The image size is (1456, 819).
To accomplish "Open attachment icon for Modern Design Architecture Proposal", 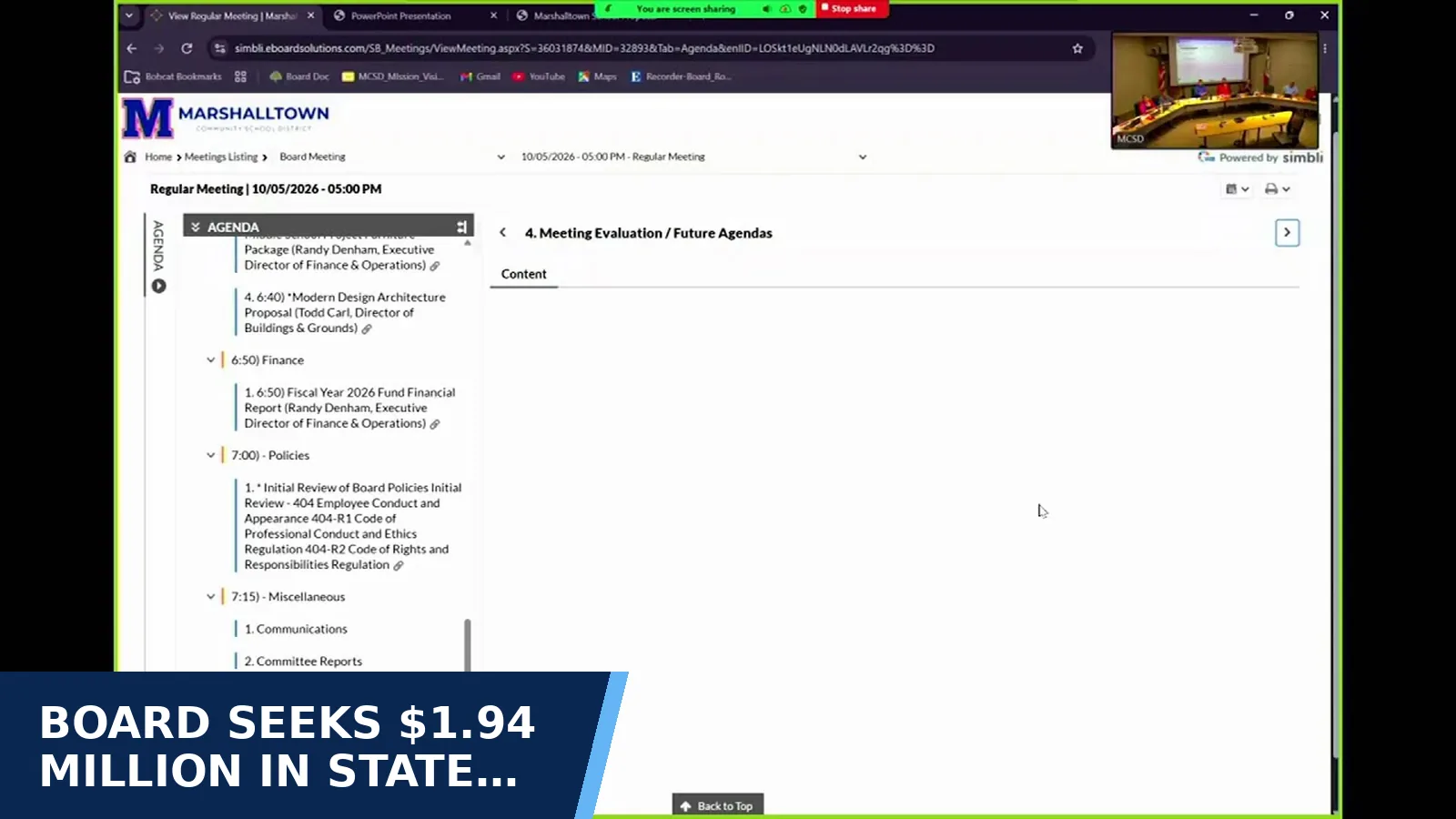I will tap(367, 329).
